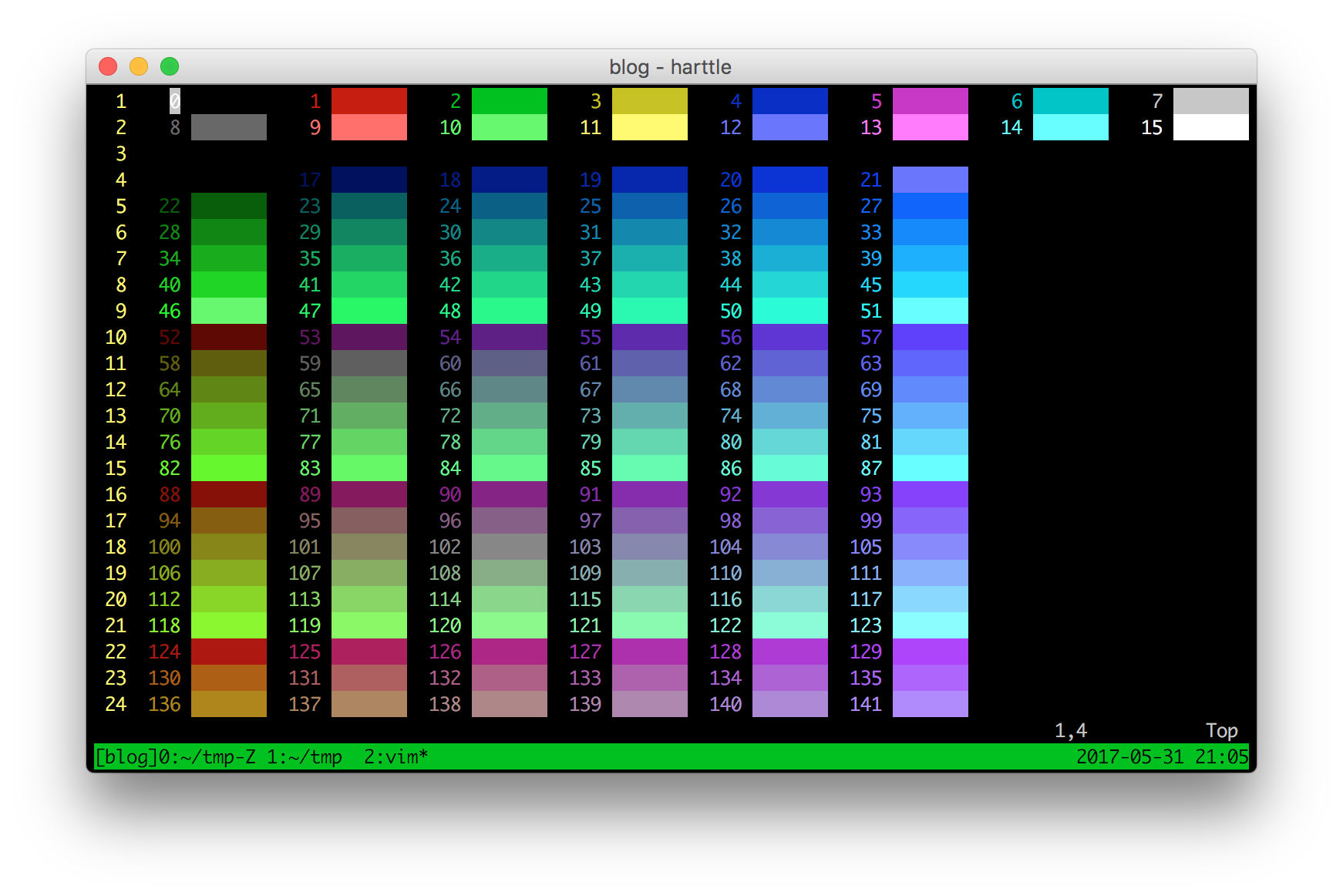Select the white color swatch 15
This screenshot has height=896, width=1343.
(x=1210, y=128)
